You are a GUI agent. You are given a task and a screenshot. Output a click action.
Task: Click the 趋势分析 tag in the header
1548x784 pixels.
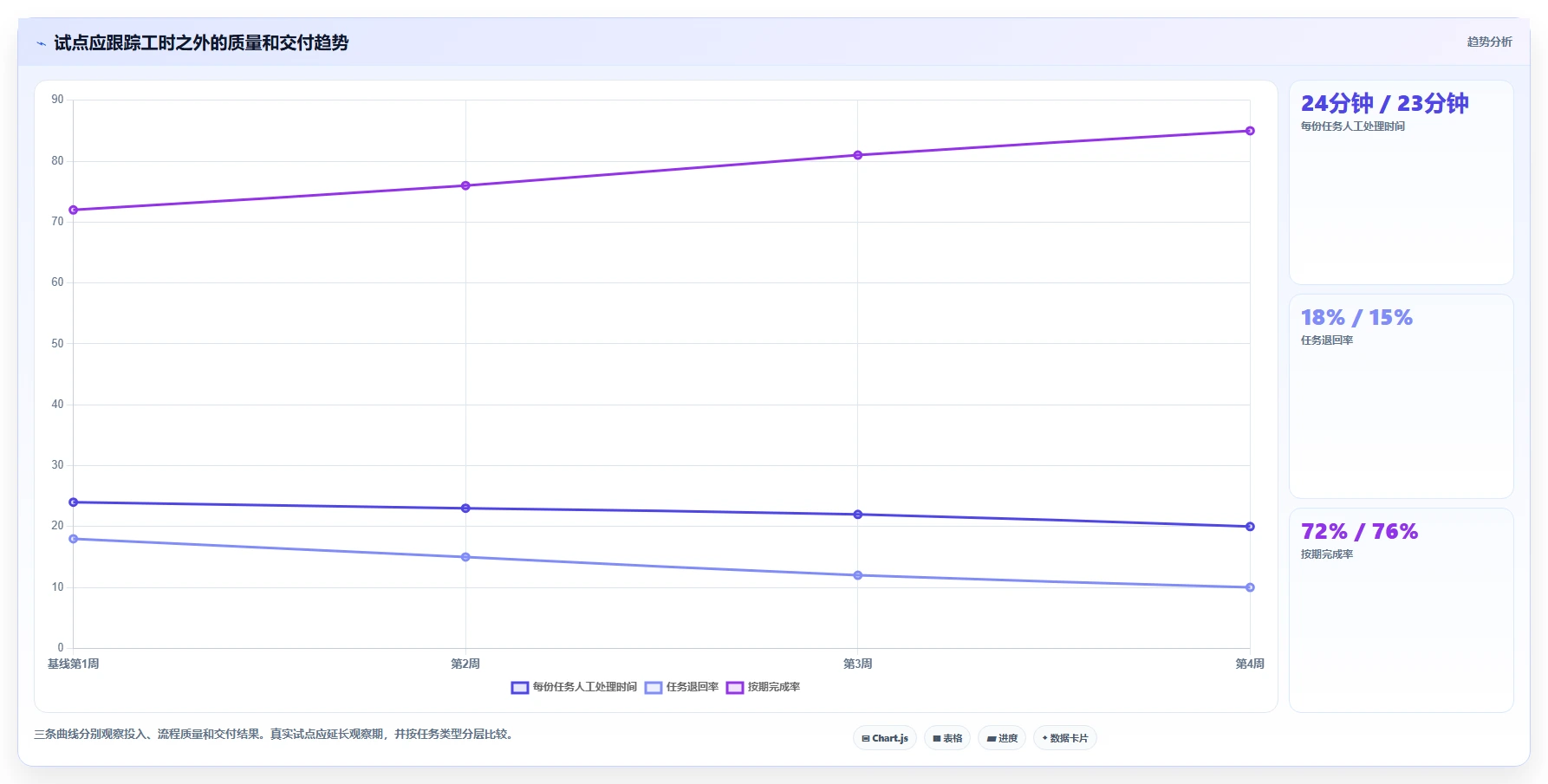tap(1489, 42)
